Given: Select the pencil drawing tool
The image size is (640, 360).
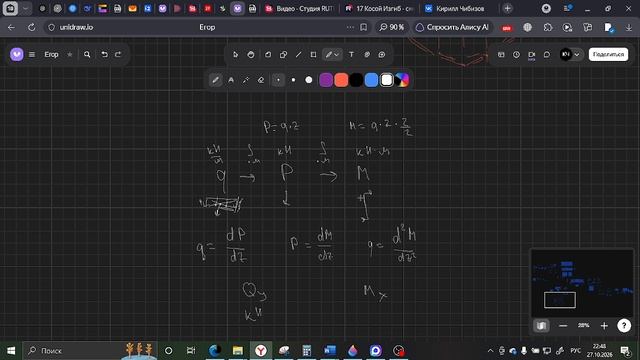Looking at the screenshot, I should (x=329, y=55).
